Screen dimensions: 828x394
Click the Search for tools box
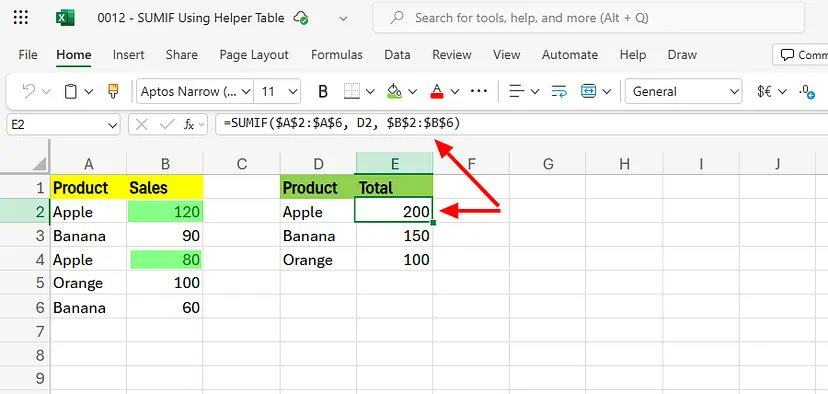[x=589, y=18]
